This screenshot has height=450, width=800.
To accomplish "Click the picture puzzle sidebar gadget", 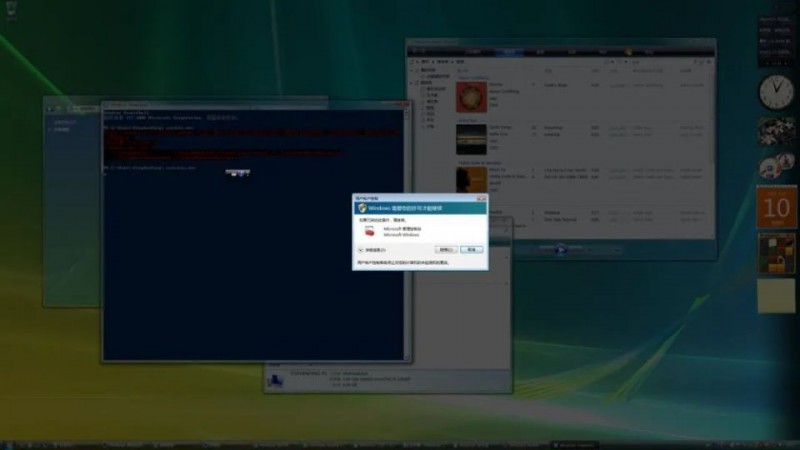I will coord(776,254).
